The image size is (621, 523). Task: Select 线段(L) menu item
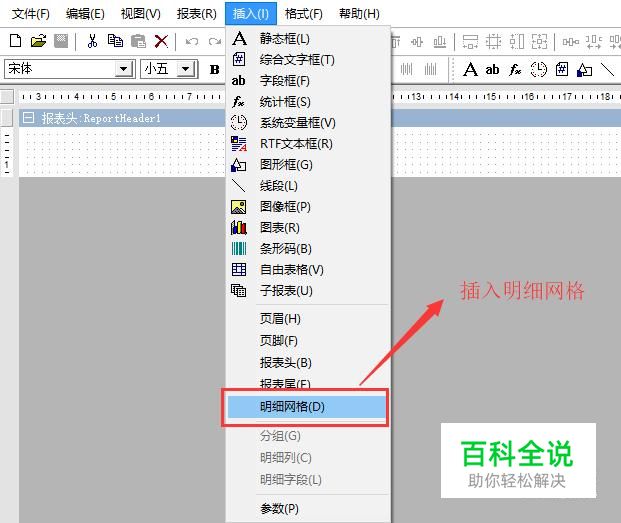click(x=308, y=186)
